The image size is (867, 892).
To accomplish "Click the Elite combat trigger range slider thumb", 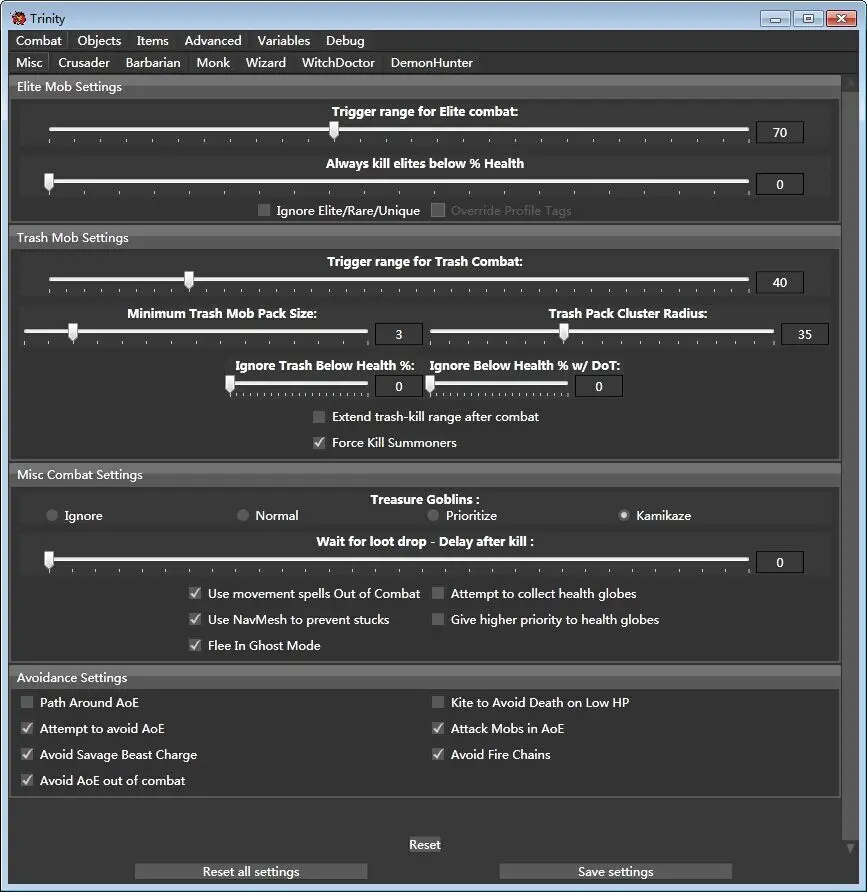I will coord(334,130).
